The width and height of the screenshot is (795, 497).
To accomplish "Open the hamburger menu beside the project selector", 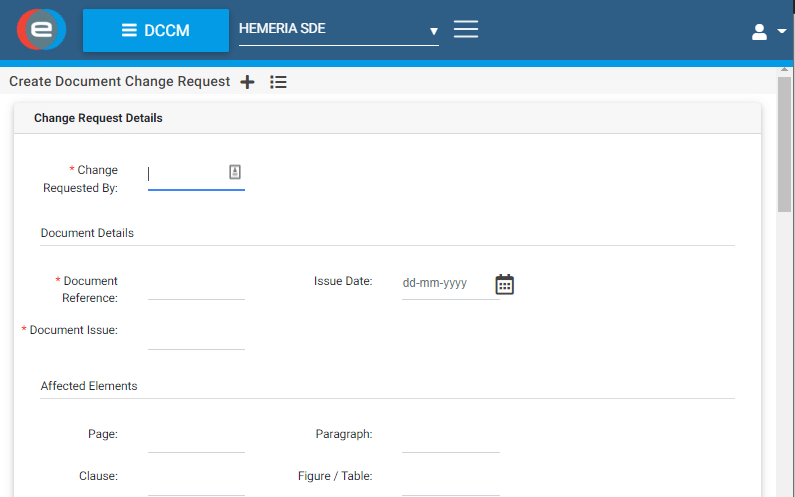I will 466,29.
